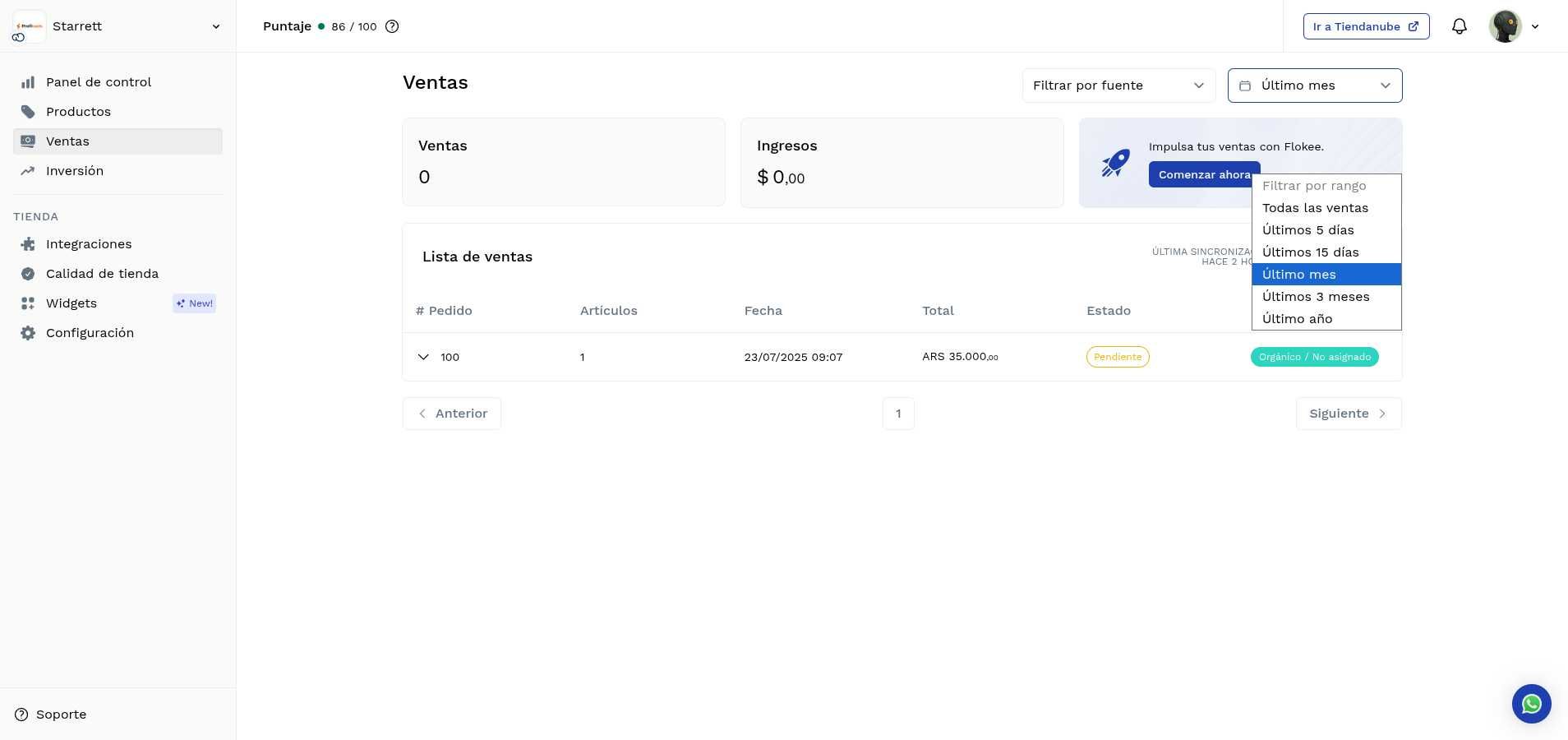Click the Panel de control chart icon
This screenshot has width=1568, height=740.
(28, 82)
